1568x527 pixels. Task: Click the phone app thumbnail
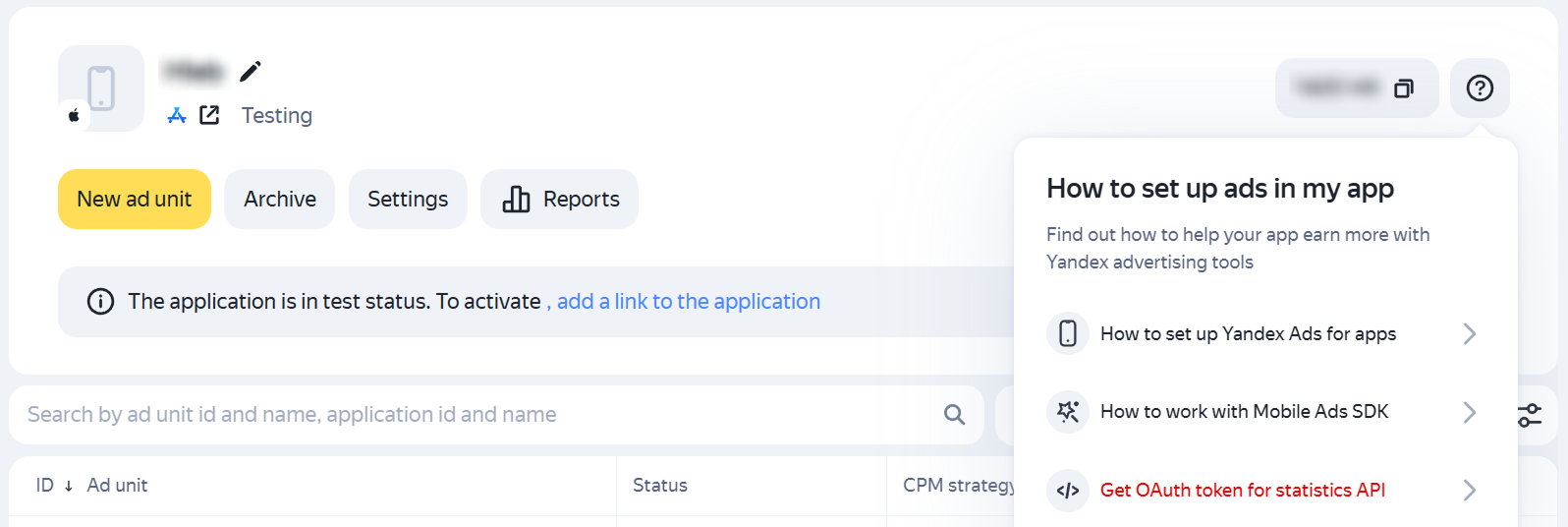tap(101, 88)
